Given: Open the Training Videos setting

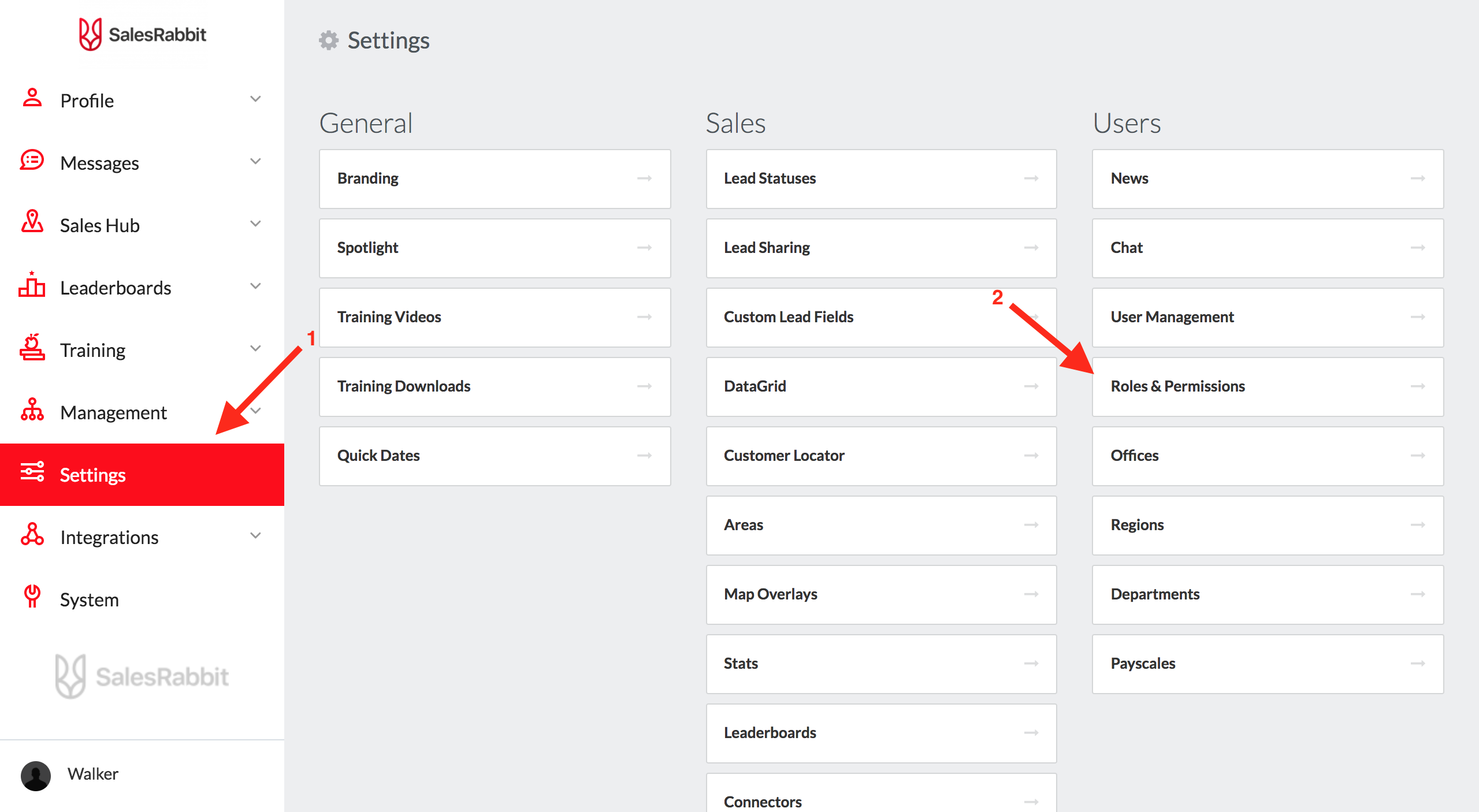Looking at the screenshot, I should point(495,317).
